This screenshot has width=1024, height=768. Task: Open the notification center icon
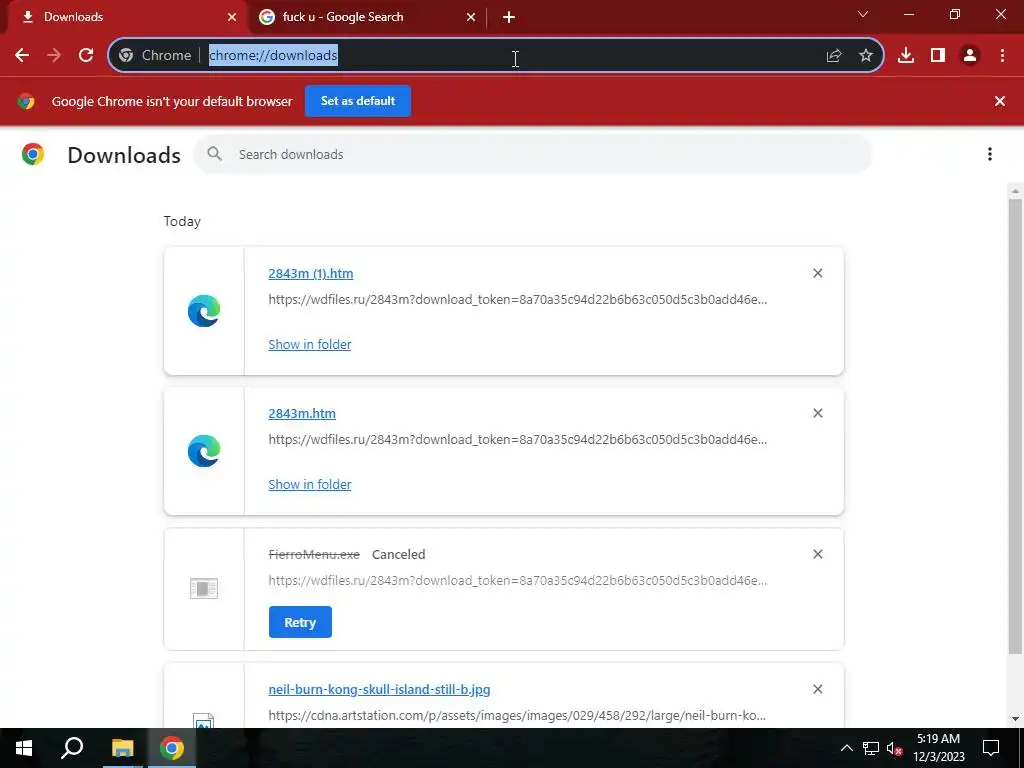tap(991, 748)
